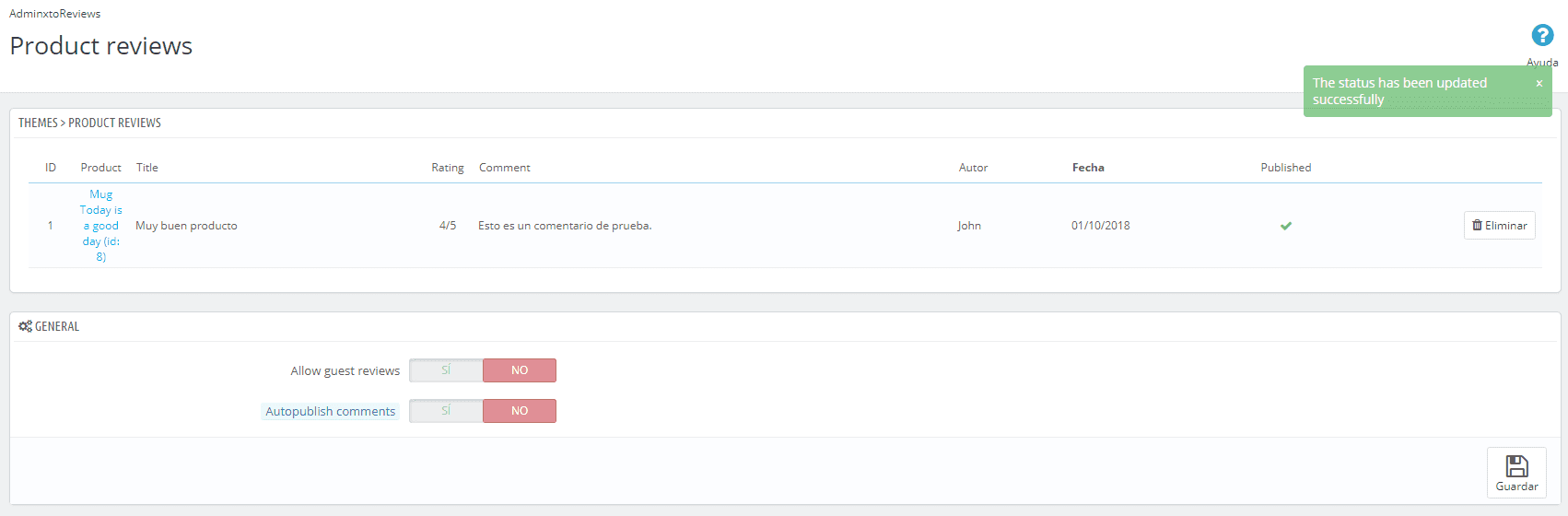The width and height of the screenshot is (1568, 516).
Task: Sort by the ID column header
Action: click(x=51, y=168)
